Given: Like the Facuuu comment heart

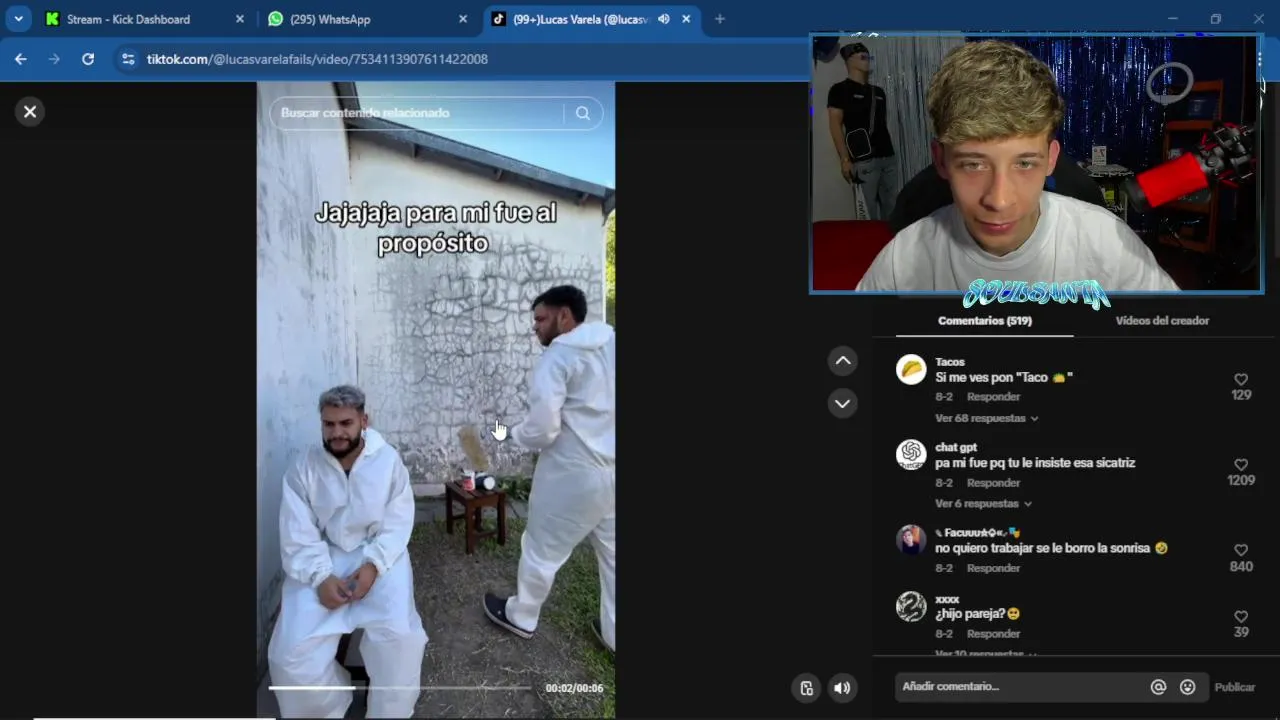Looking at the screenshot, I should point(1241,550).
